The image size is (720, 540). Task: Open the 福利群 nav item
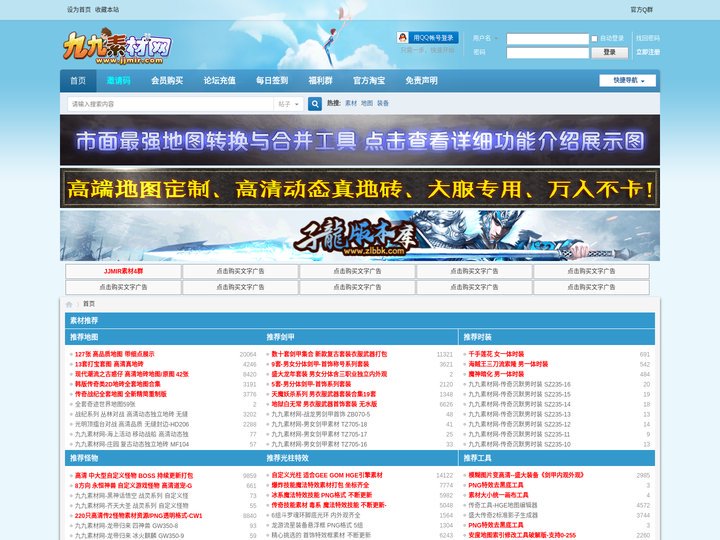click(321, 80)
